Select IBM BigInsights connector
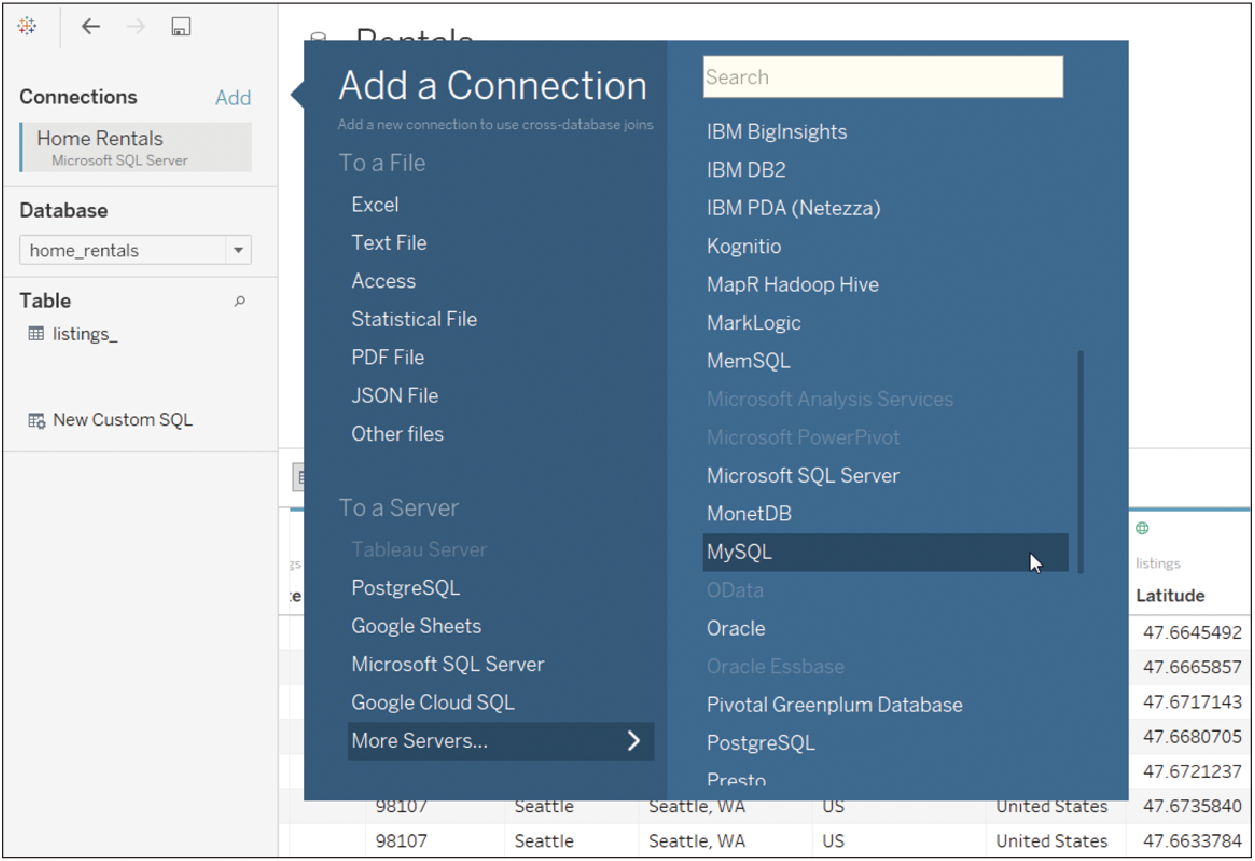1255x861 pixels. [777, 132]
